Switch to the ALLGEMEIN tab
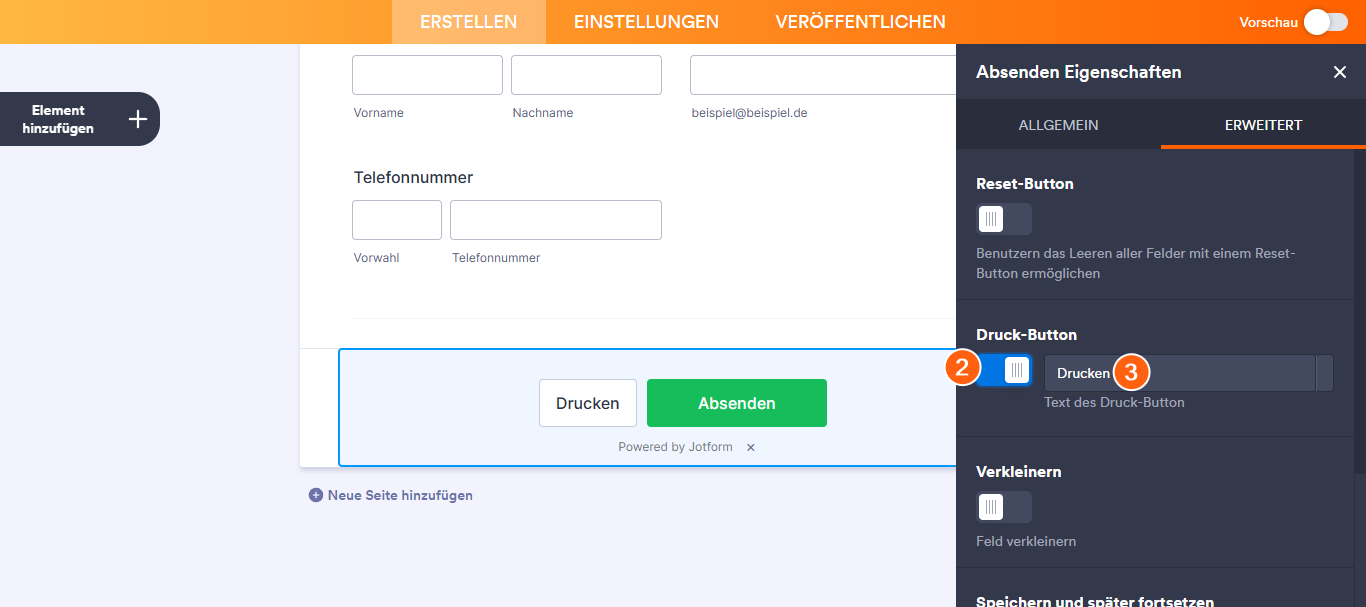The height and width of the screenshot is (607, 1366). [x=1058, y=125]
